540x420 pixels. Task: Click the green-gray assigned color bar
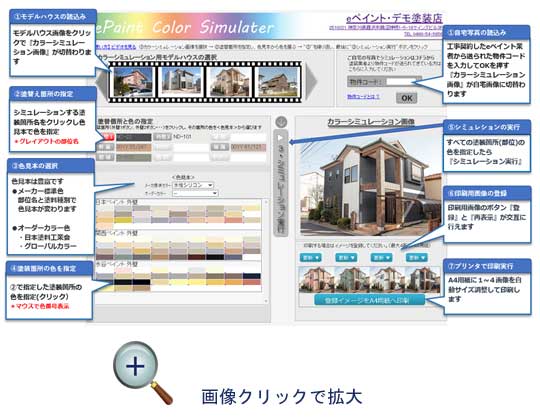point(134,158)
